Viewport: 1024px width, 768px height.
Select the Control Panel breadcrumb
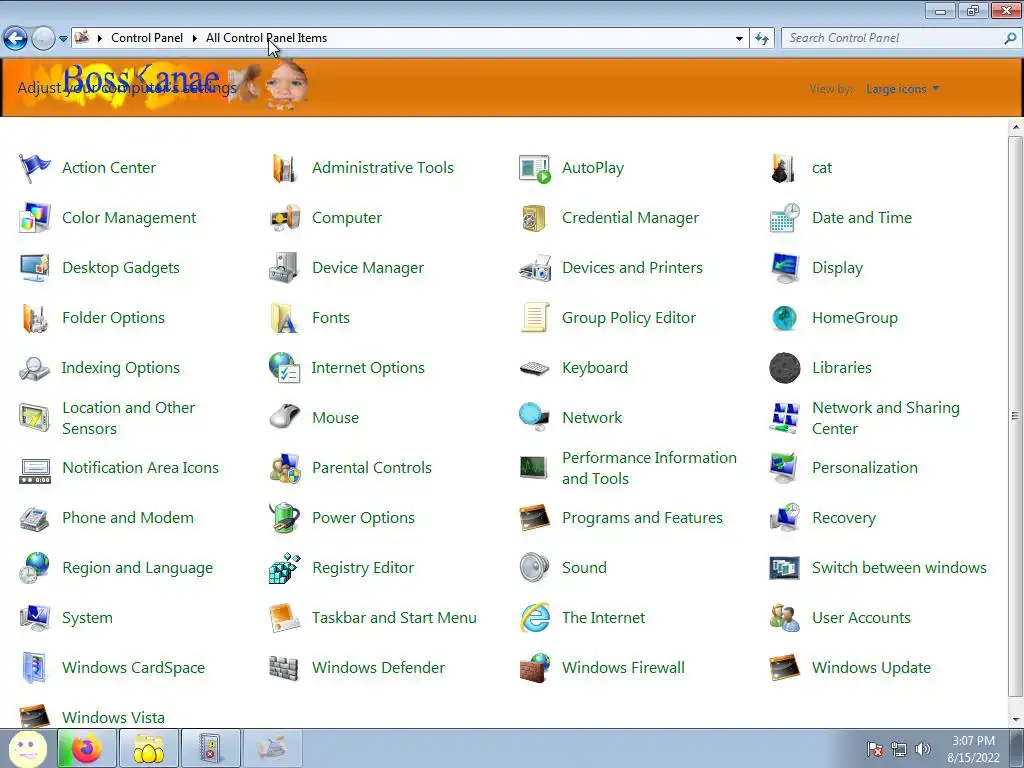pos(147,38)
